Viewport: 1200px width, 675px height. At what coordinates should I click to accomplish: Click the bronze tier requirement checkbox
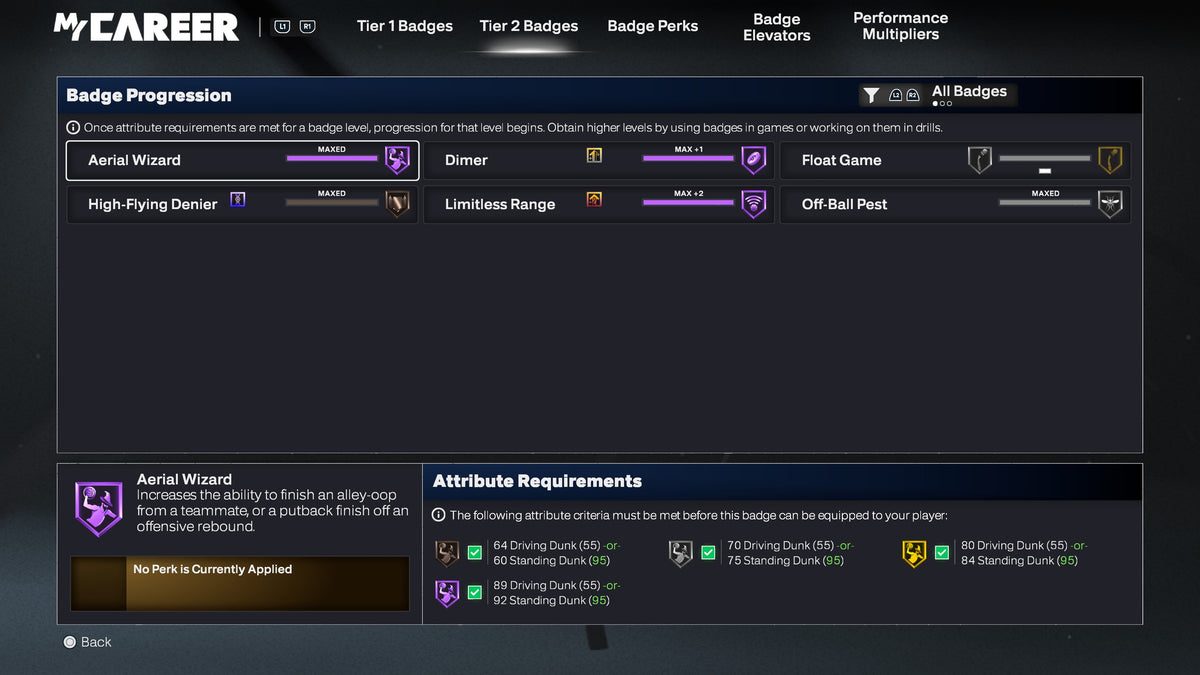(x=474, y=553)
